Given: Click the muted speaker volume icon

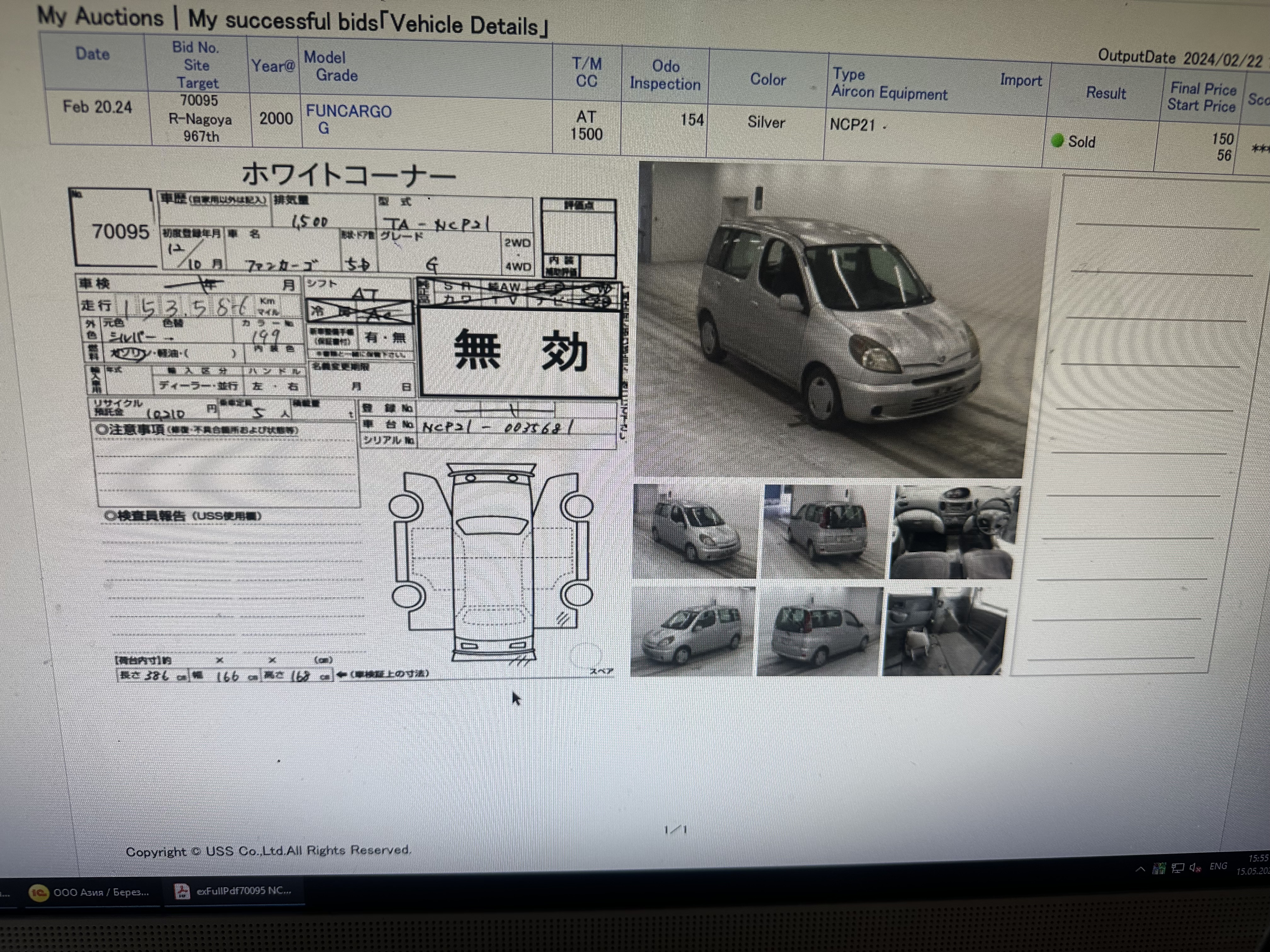Looking at the screenshot, I should [x=1195, y=867].
